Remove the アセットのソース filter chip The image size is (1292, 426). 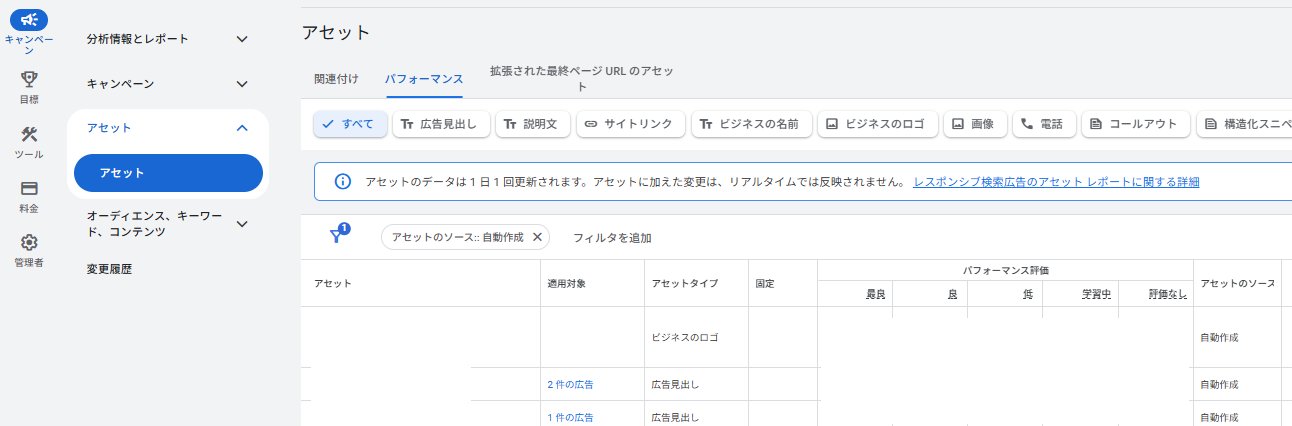coord(537,237)
